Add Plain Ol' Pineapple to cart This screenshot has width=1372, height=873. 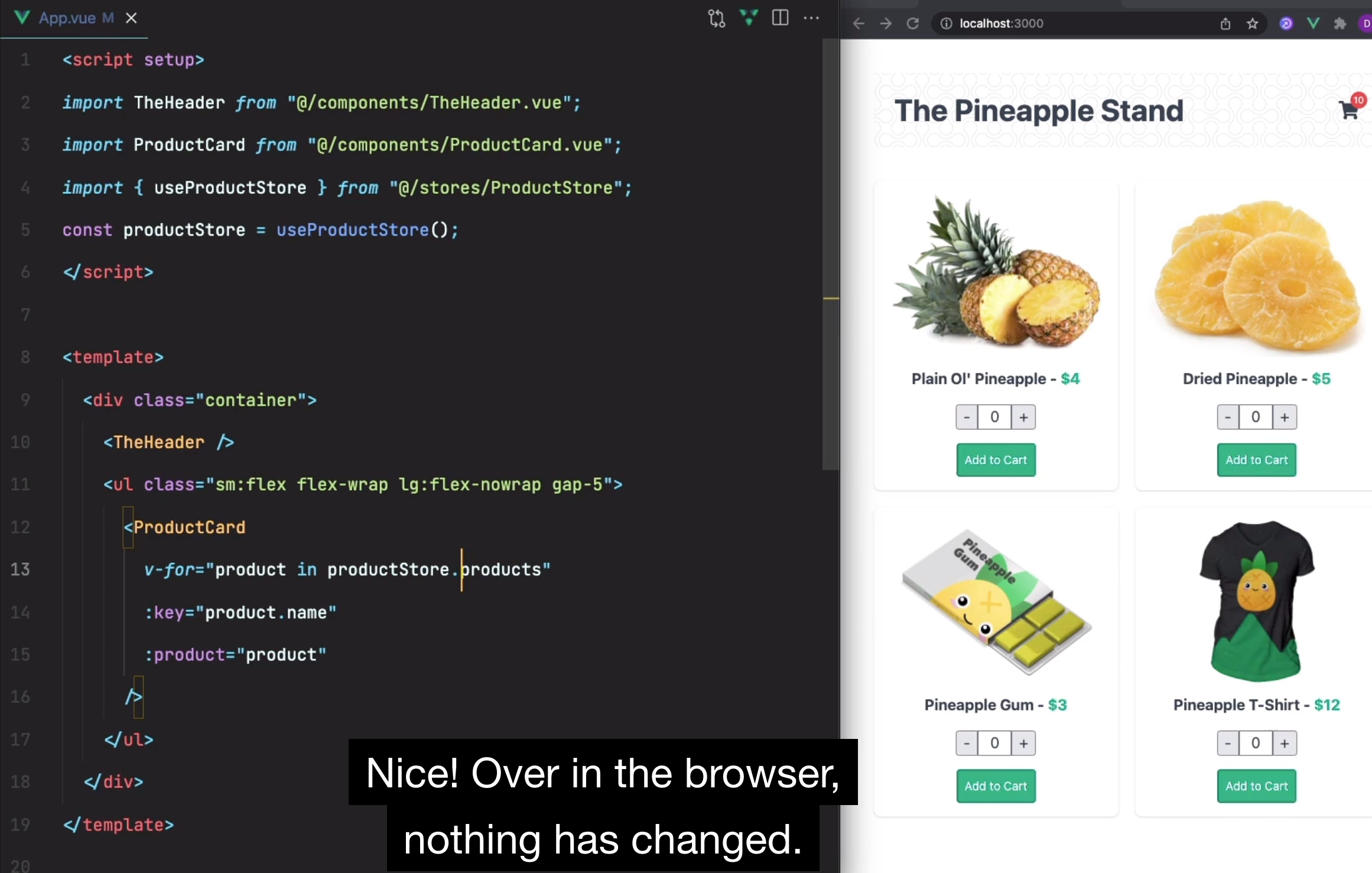pos(996,460)
